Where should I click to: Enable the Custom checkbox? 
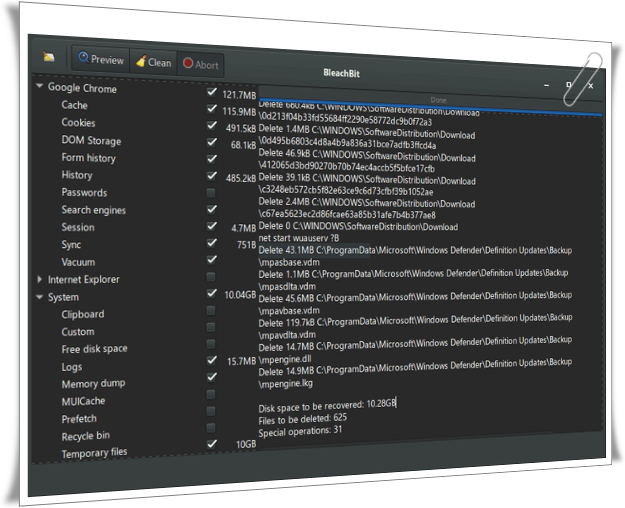coord(211,327)
